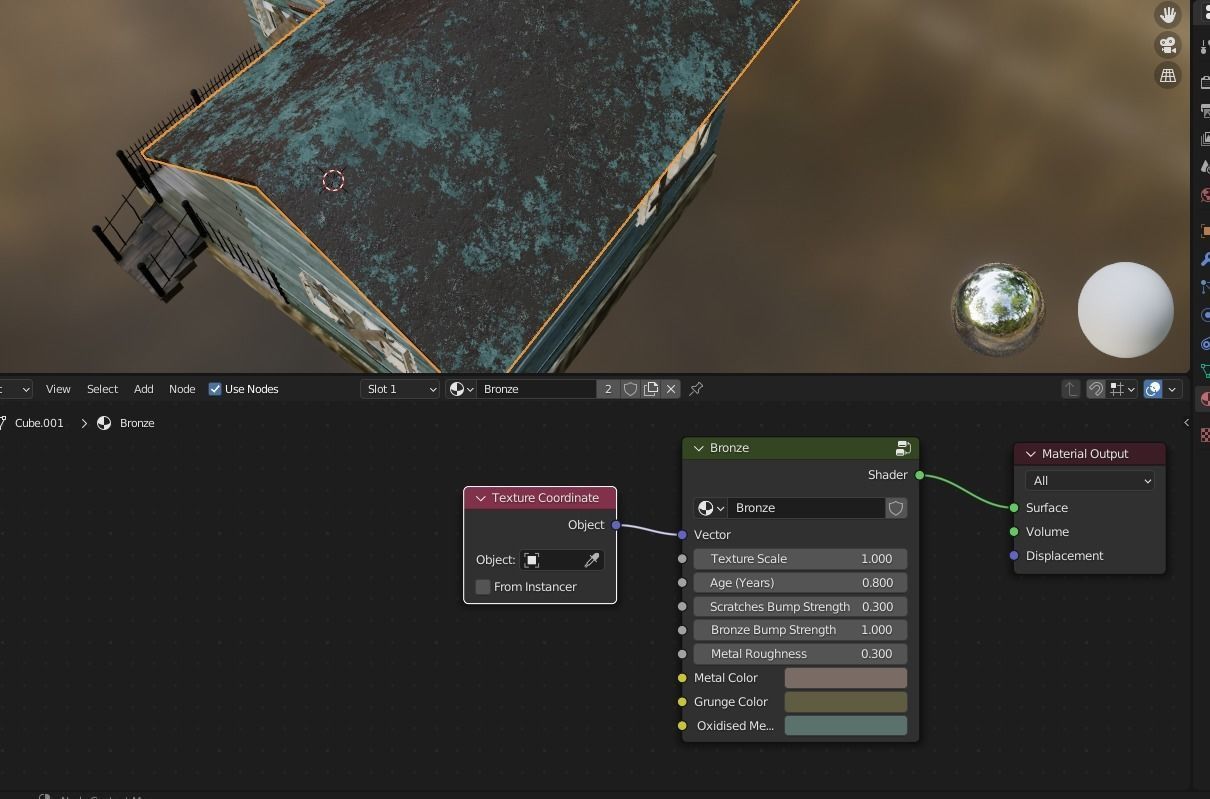Open the All target dropdown in Material Output
This screenshot has height=799, width=1210.
click(1089, 481)
